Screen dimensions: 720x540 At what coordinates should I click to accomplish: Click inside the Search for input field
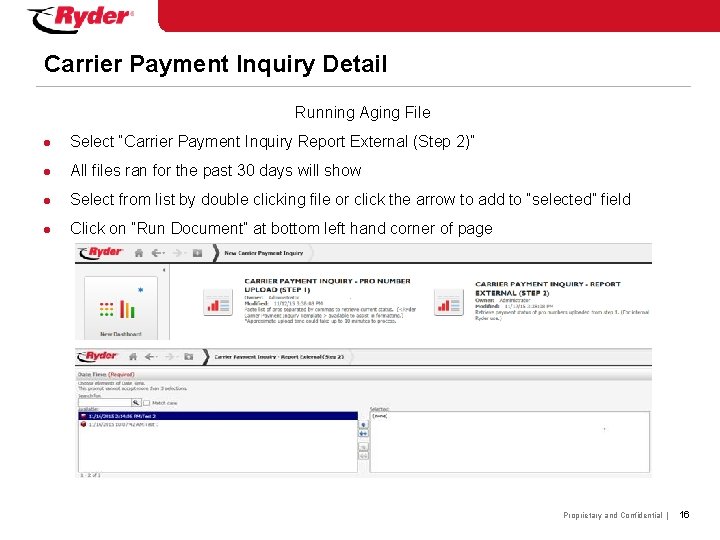[105, 403]
